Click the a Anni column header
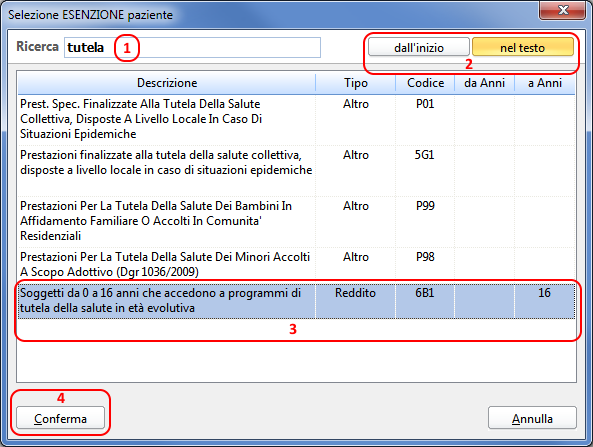The image size is (593, 447). coord(545,83)
